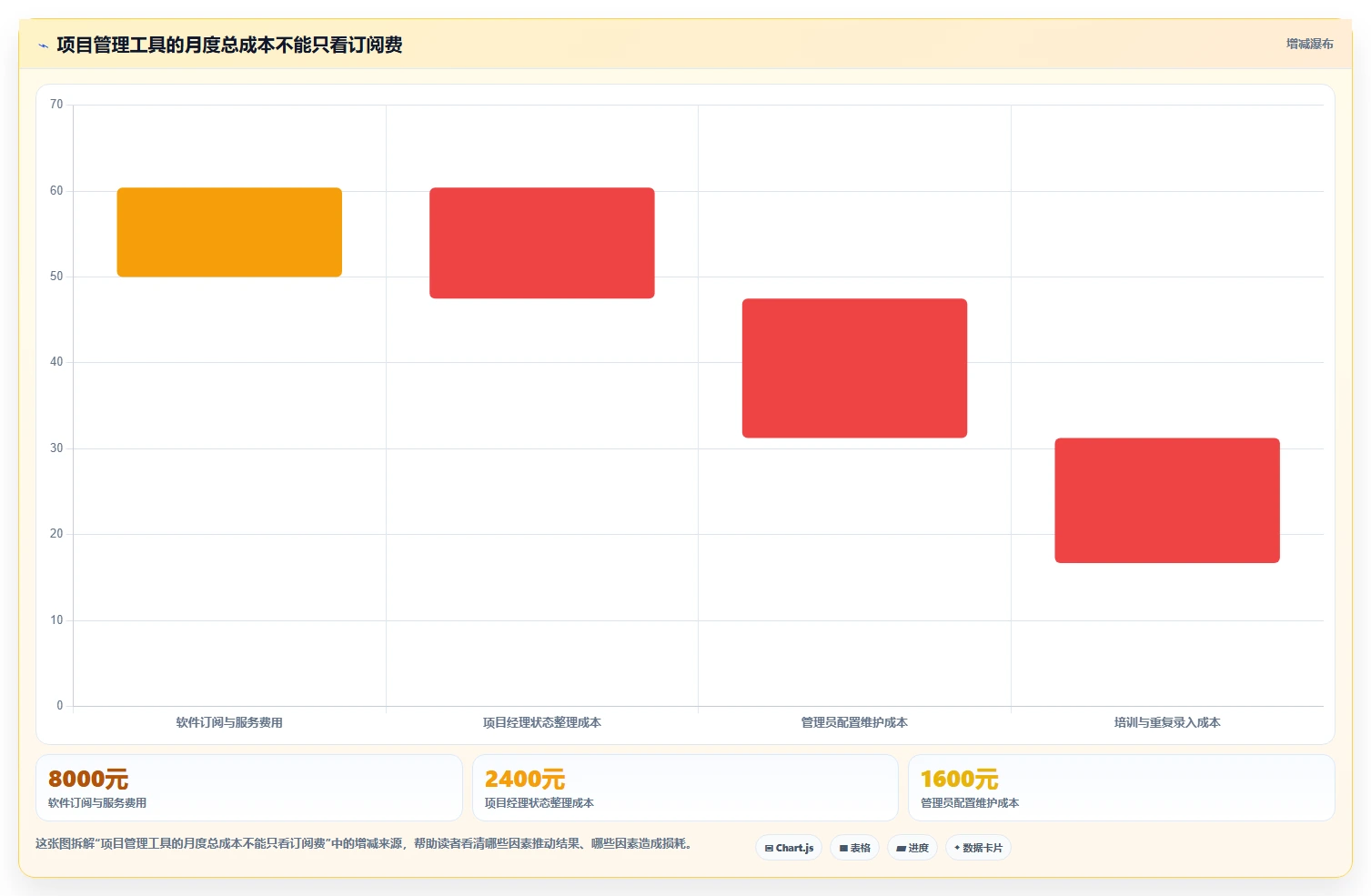Click the 2400元 data card
This screenshot has height=896, width=1371.
point(685,788)
